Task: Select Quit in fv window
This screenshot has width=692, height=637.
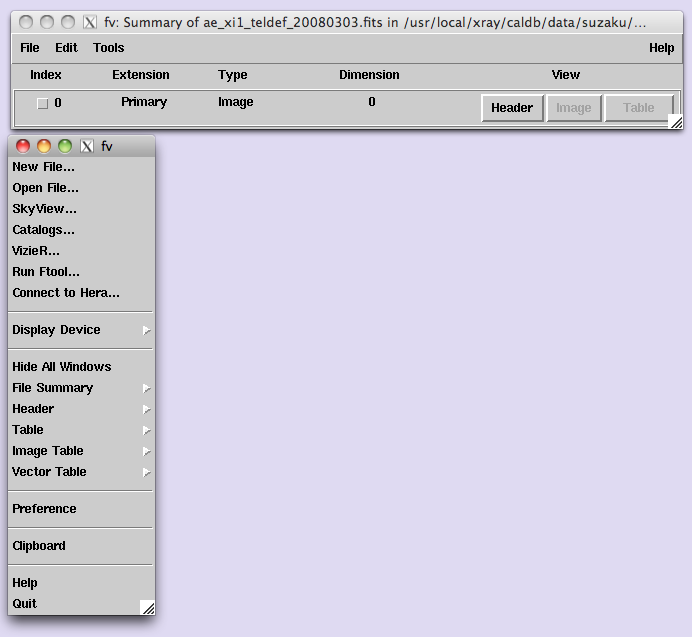Action: click(24, 603)
